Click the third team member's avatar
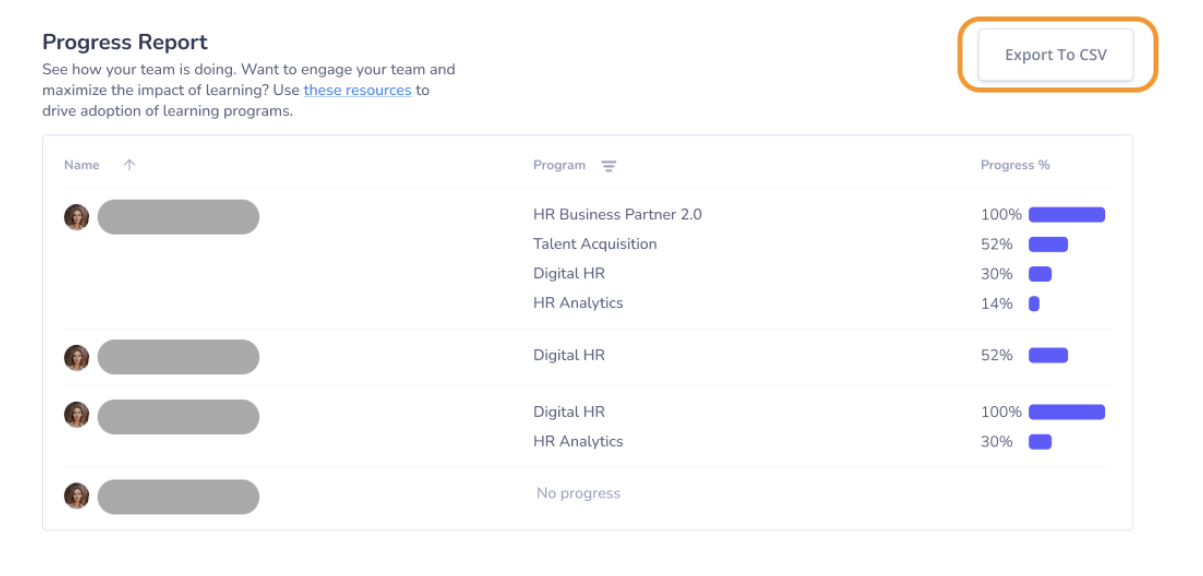 (77, 414)
